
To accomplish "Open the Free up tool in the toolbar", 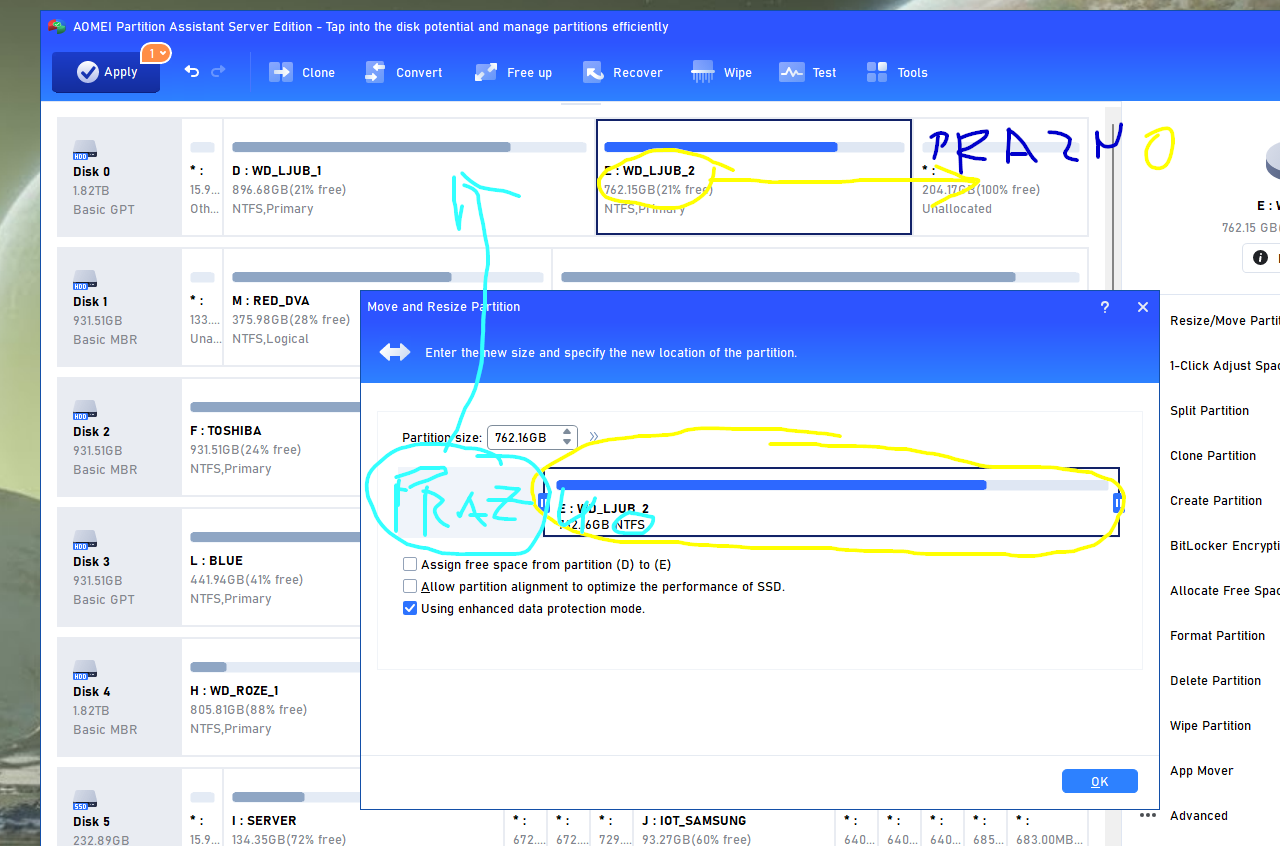I will [513, 72].
